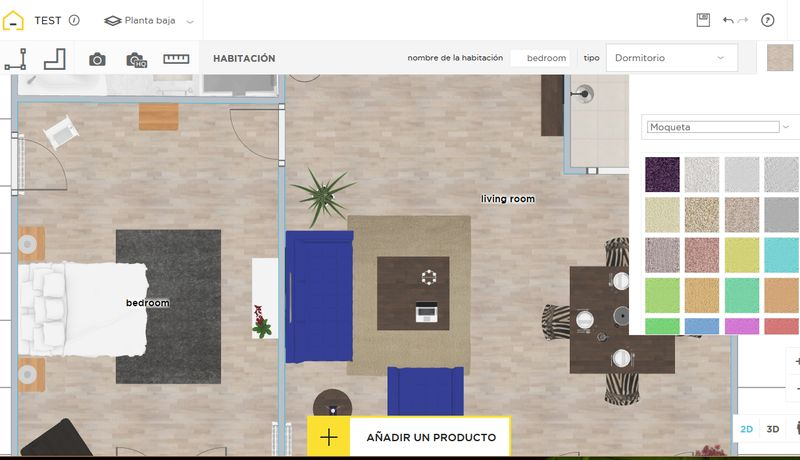
Task: Open project info next to TEST
Action: (74, 20)
